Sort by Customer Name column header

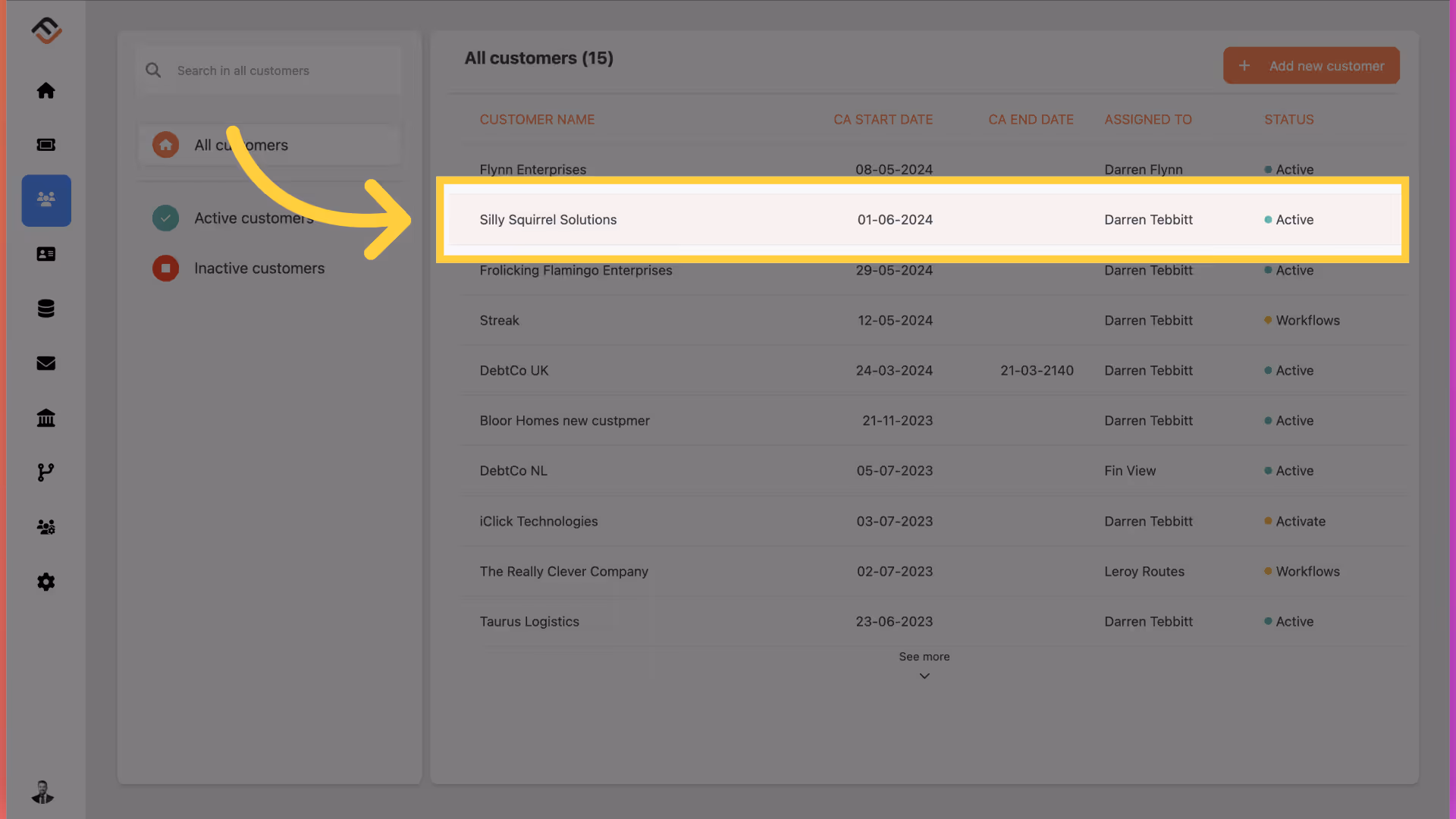point(537,120)
